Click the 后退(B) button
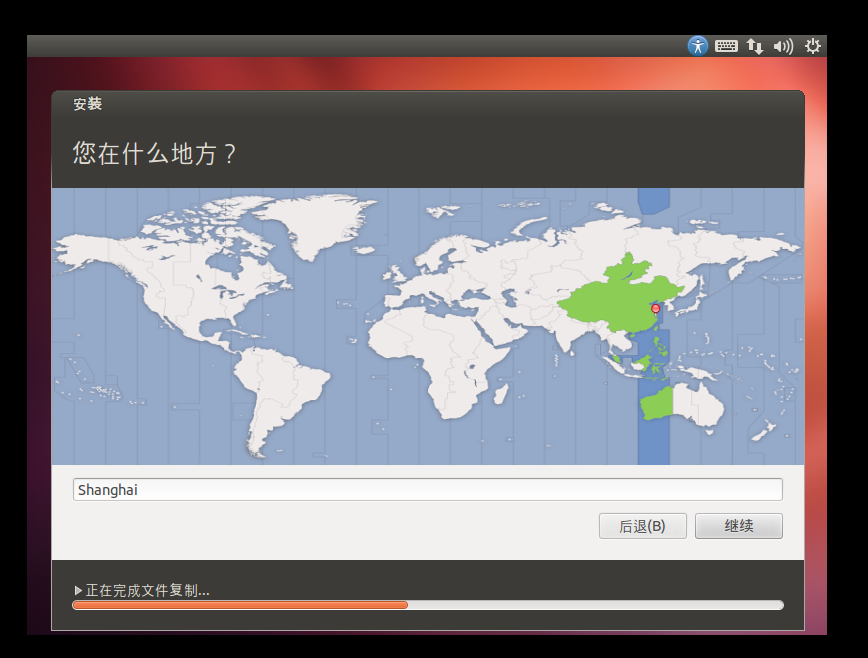This screenshot has height=658, width=868. (642, 526)
